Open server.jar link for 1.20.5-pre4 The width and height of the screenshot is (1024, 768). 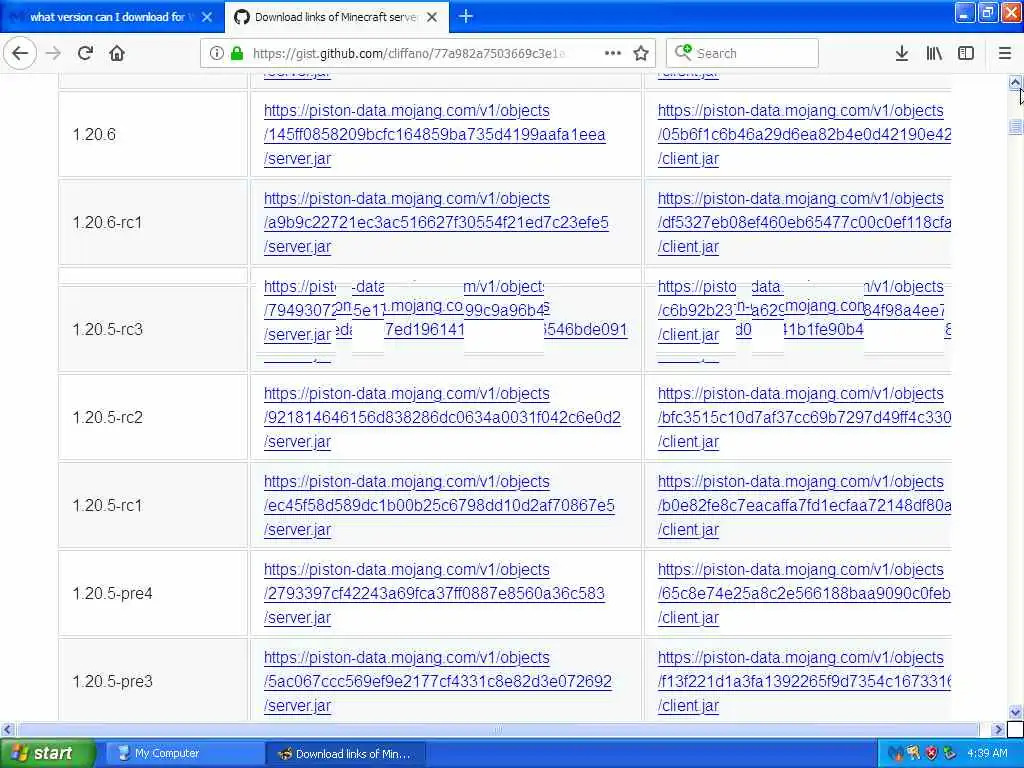434,594
